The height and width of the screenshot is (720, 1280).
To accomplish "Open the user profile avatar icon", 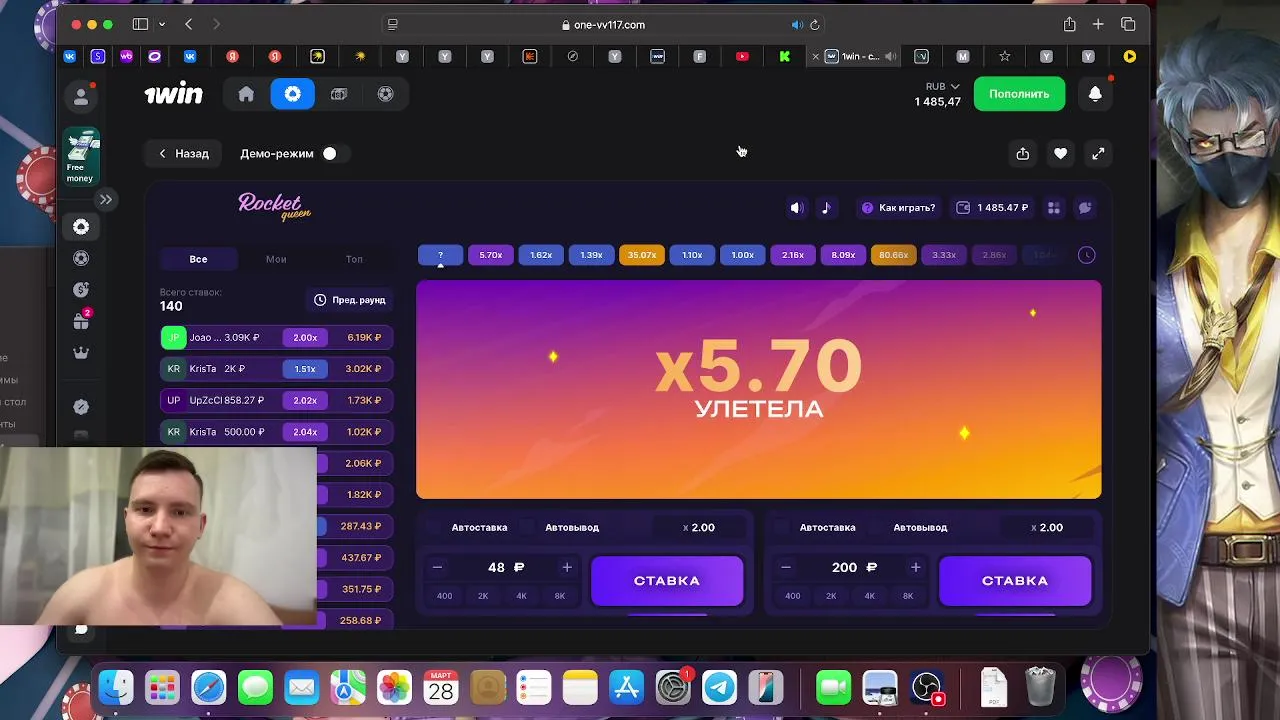I will pos(81,97).
